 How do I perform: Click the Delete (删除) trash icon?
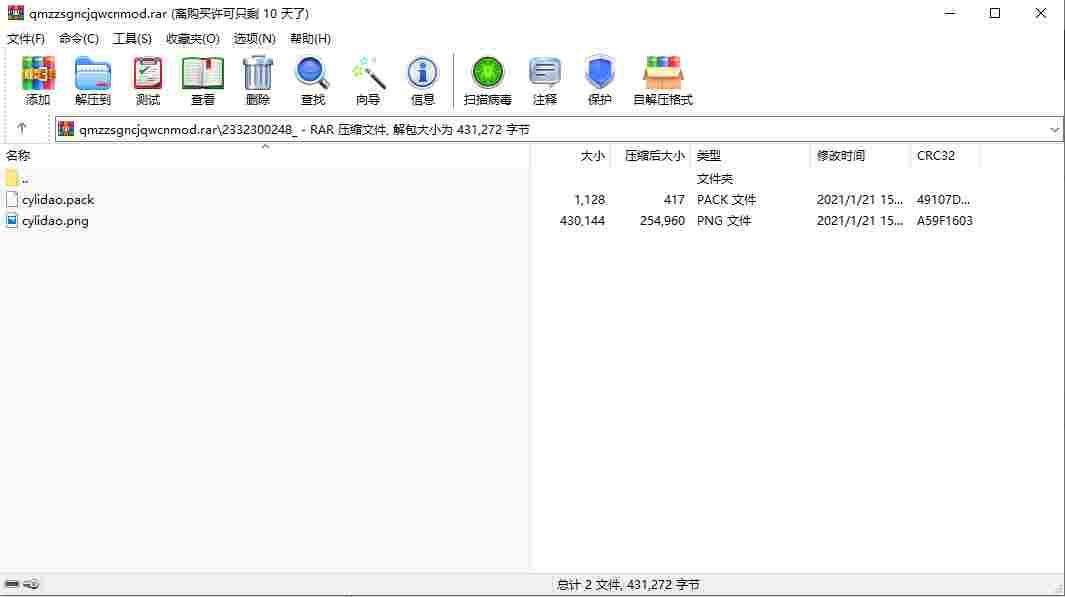click(257, 81)
